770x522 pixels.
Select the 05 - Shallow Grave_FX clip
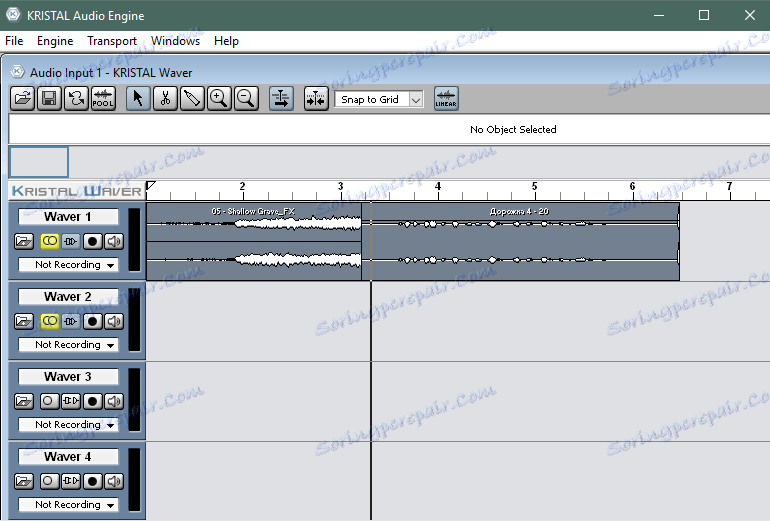point(254,241)
